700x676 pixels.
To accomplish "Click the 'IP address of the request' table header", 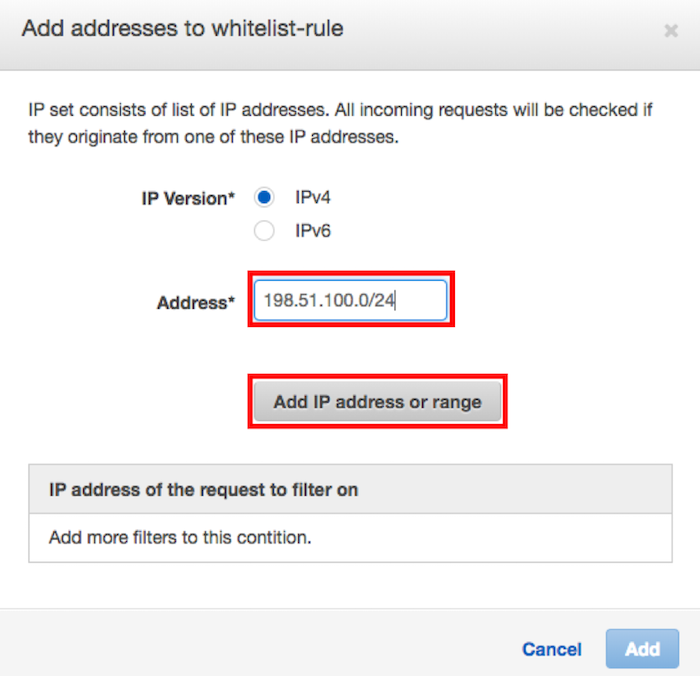I will (204, 490).
